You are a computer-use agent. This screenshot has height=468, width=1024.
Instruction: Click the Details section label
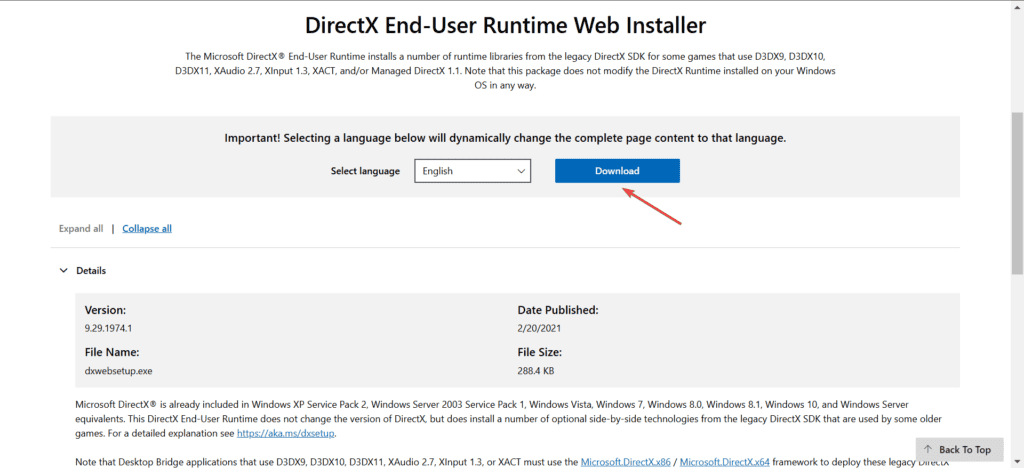point(91,270)
